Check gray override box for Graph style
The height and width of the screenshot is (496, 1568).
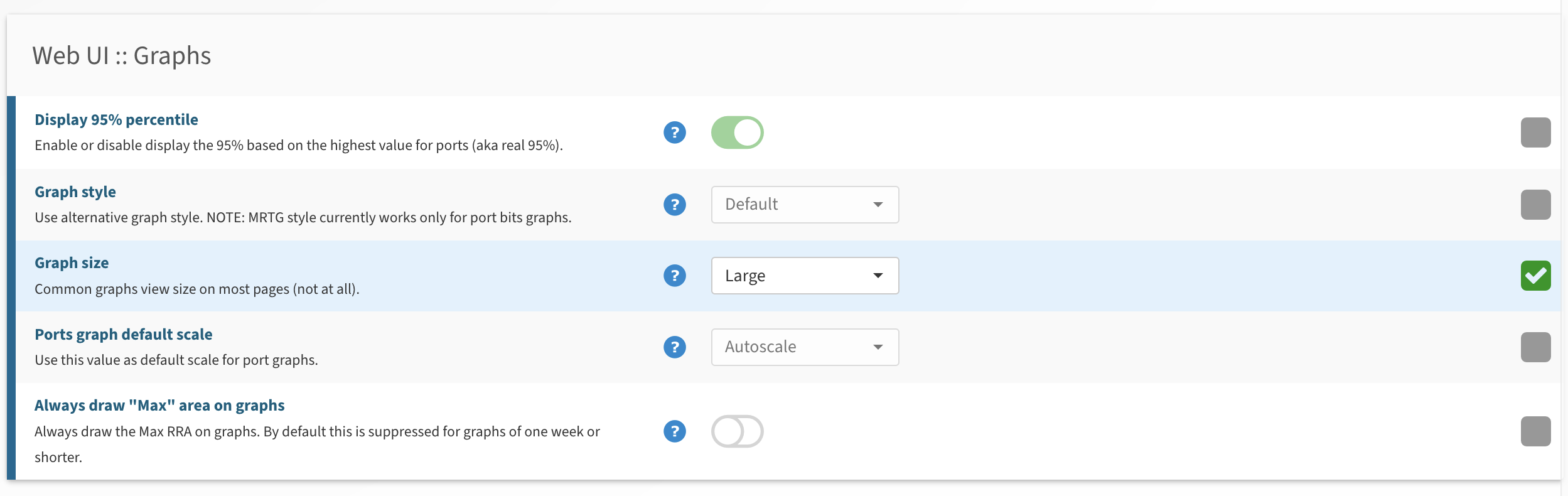[x=1536, y=205]
